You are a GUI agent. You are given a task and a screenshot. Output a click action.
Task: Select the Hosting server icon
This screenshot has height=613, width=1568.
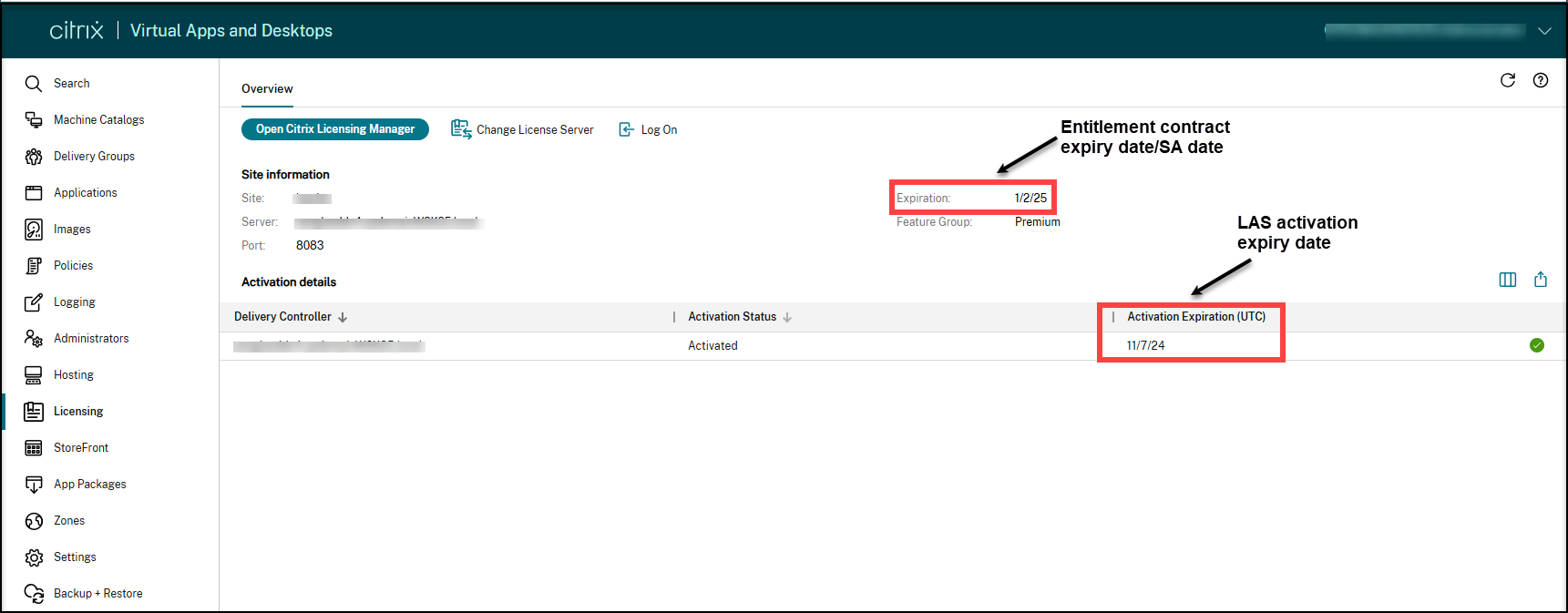(34, 375)
